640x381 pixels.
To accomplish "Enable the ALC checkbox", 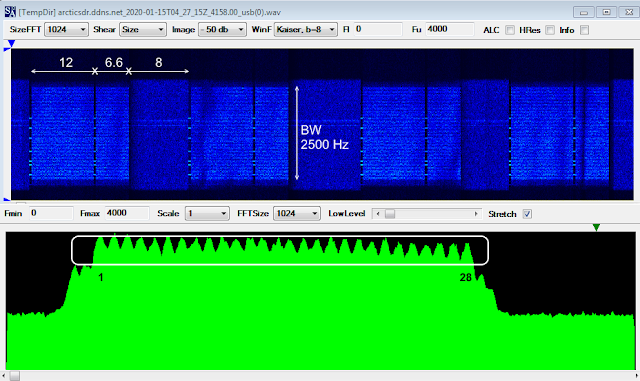I will click(510, 30).
